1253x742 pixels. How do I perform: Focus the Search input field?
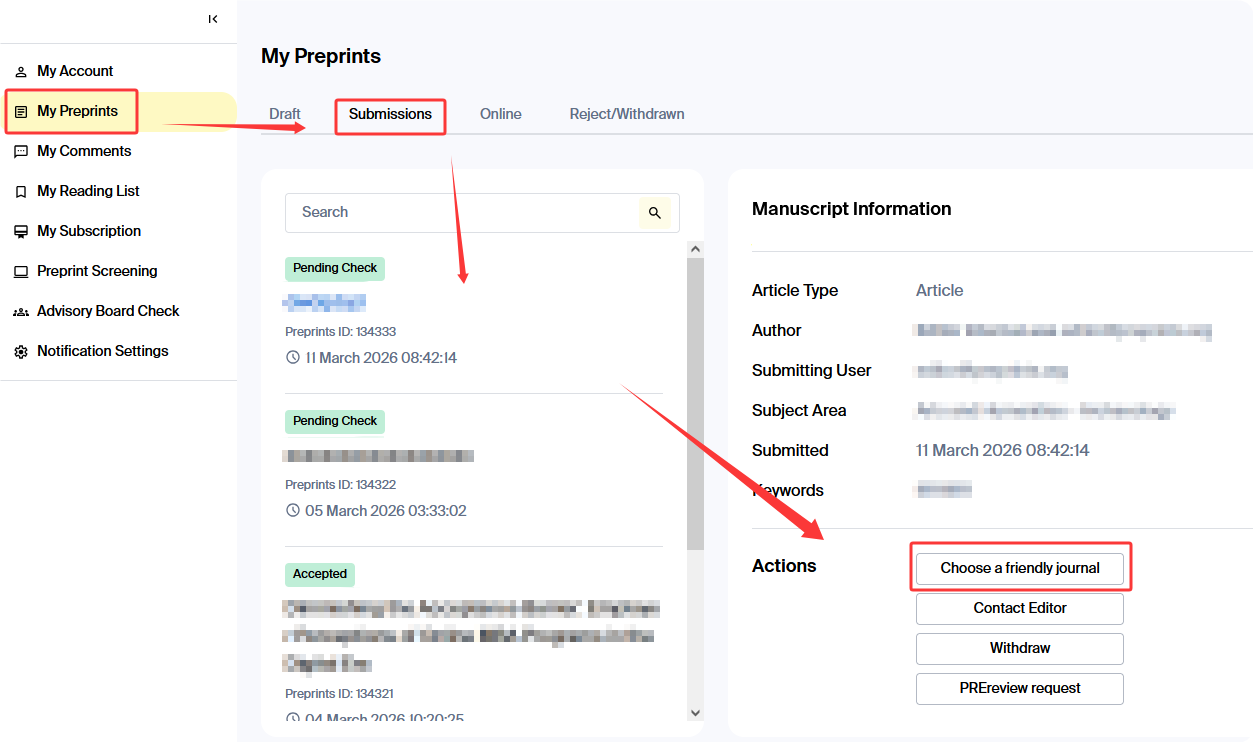click(460, 212)
